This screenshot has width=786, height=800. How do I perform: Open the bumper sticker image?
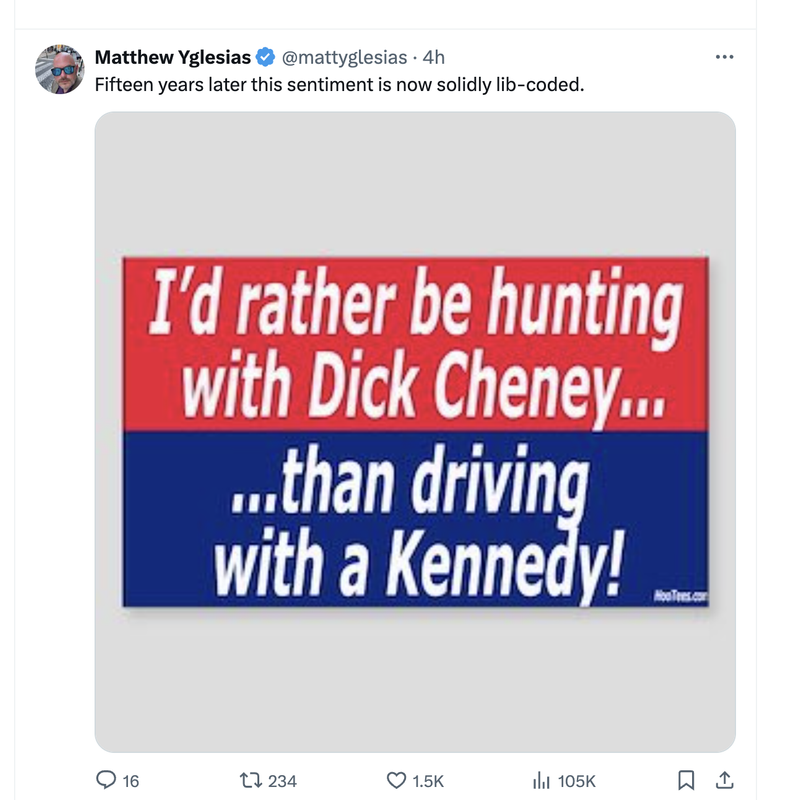coord(415,432)
